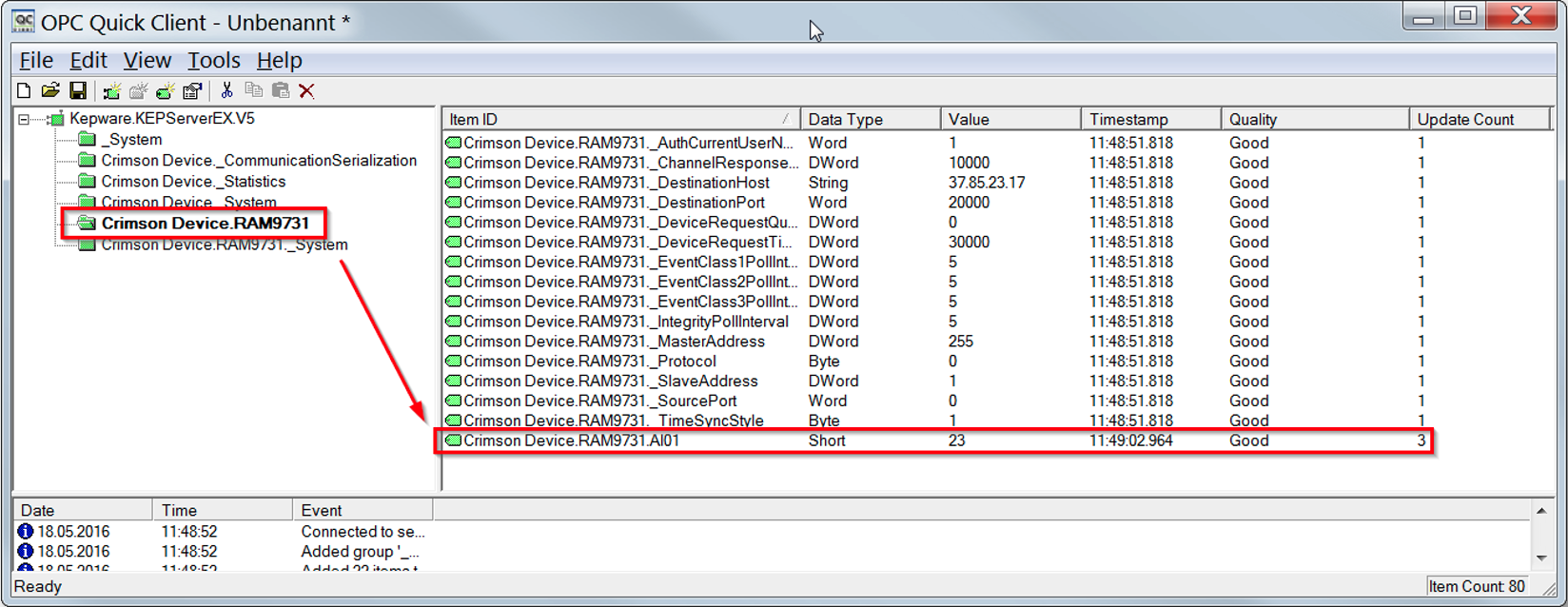Click the event log scrollbar up arrow
The width and height of the screenshot is (1568, 607).
point(1541,511)
